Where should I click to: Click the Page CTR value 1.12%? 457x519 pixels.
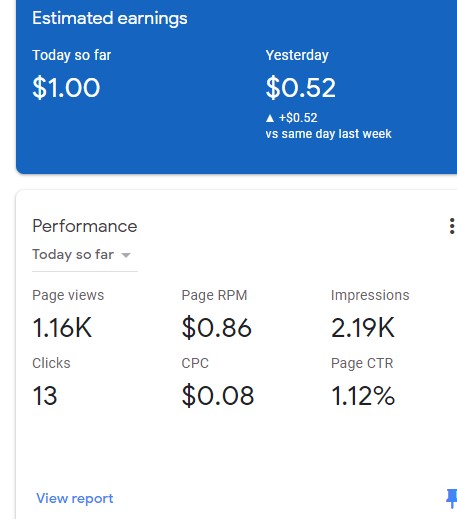point(363,396)
